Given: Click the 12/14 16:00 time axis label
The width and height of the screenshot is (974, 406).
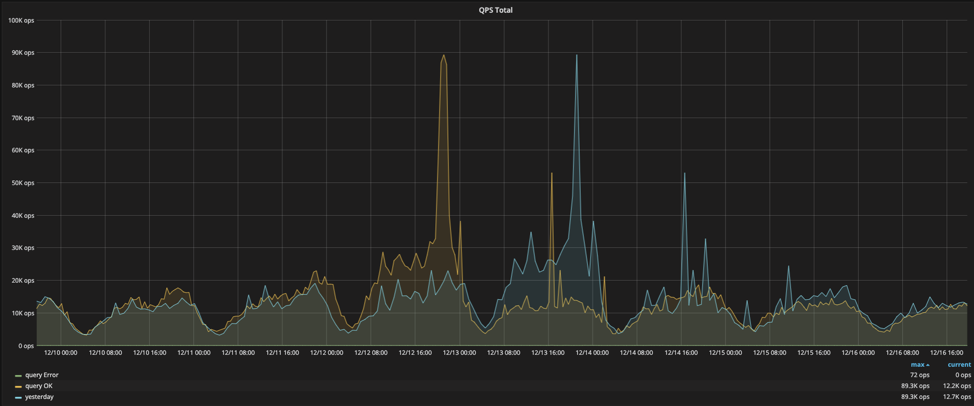Looking at the screenshot, I should pyautogui.click(x=681, y=353).
